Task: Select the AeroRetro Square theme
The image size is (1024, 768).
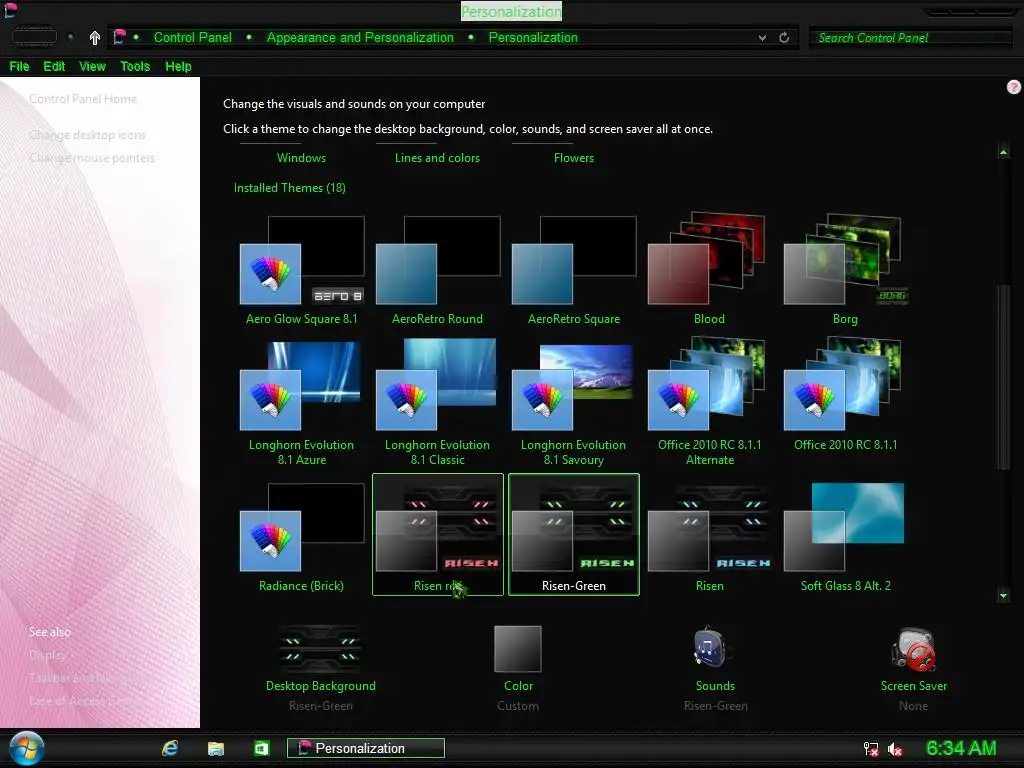Action: (574, 270)
